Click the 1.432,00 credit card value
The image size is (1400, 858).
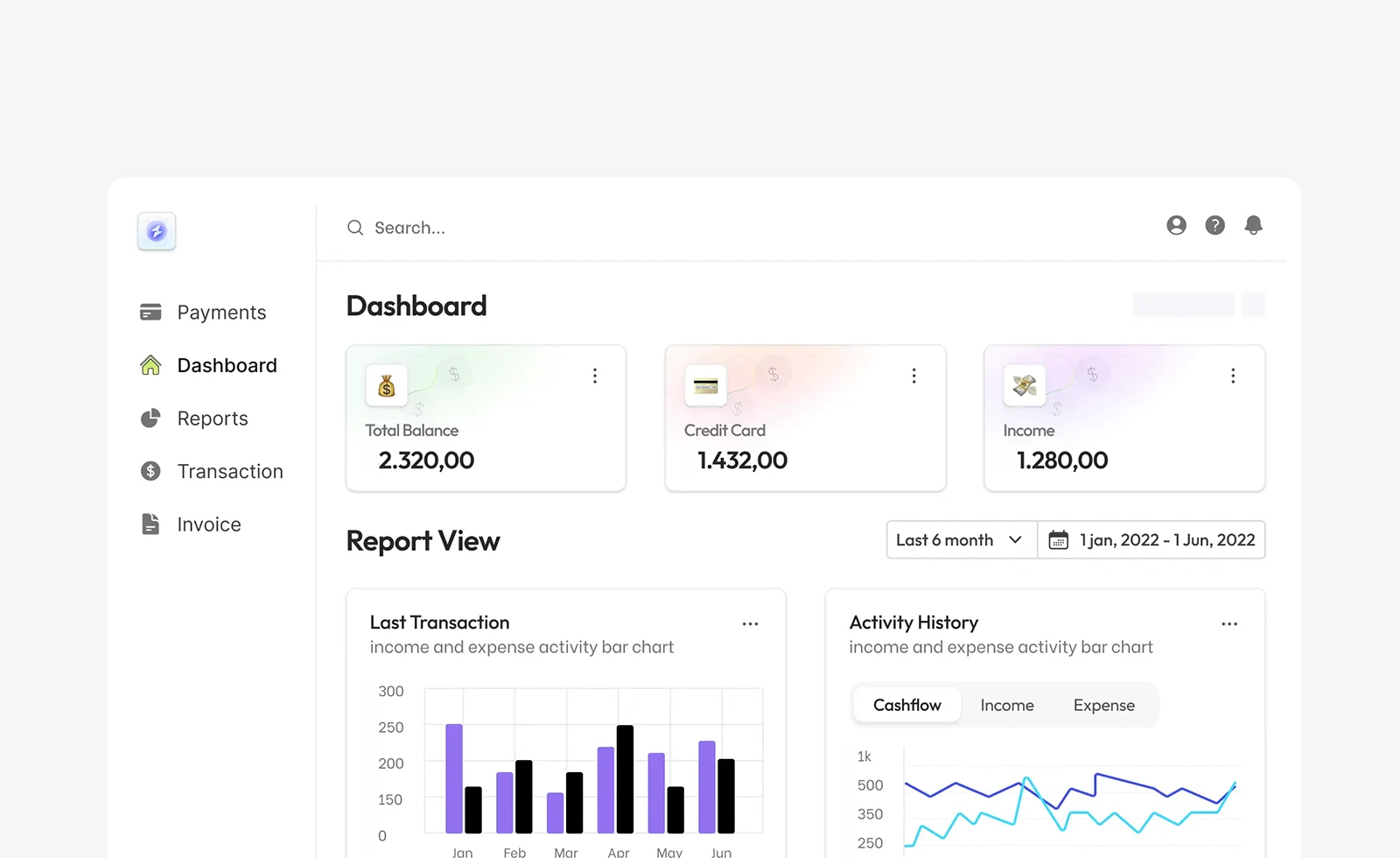click(x=742, y=461)
